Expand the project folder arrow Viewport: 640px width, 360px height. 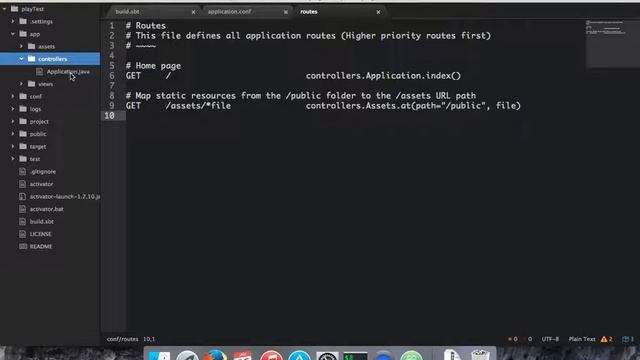click(13, 121)
